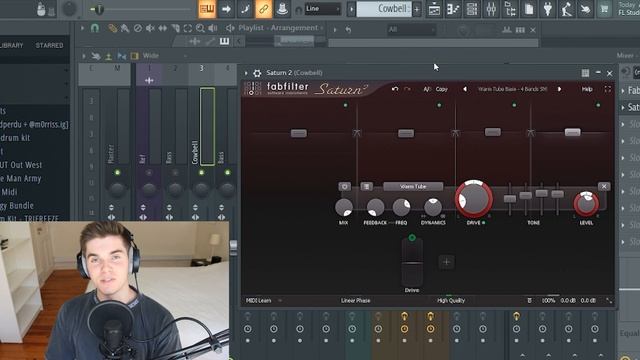Select the mute speaker tool in Playlist
Screen dimensions: 640x360
click(150, 28)
